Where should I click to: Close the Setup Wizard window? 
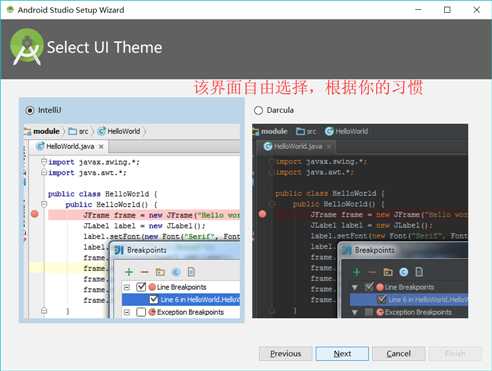pos(477,10)
